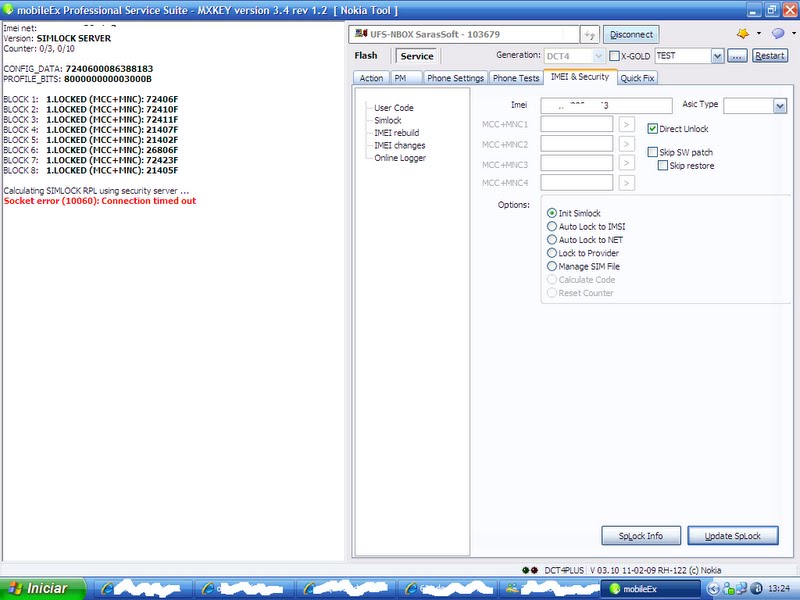
Task: Open the yellow star favorites icon
Action: click(x=743, y=34)
